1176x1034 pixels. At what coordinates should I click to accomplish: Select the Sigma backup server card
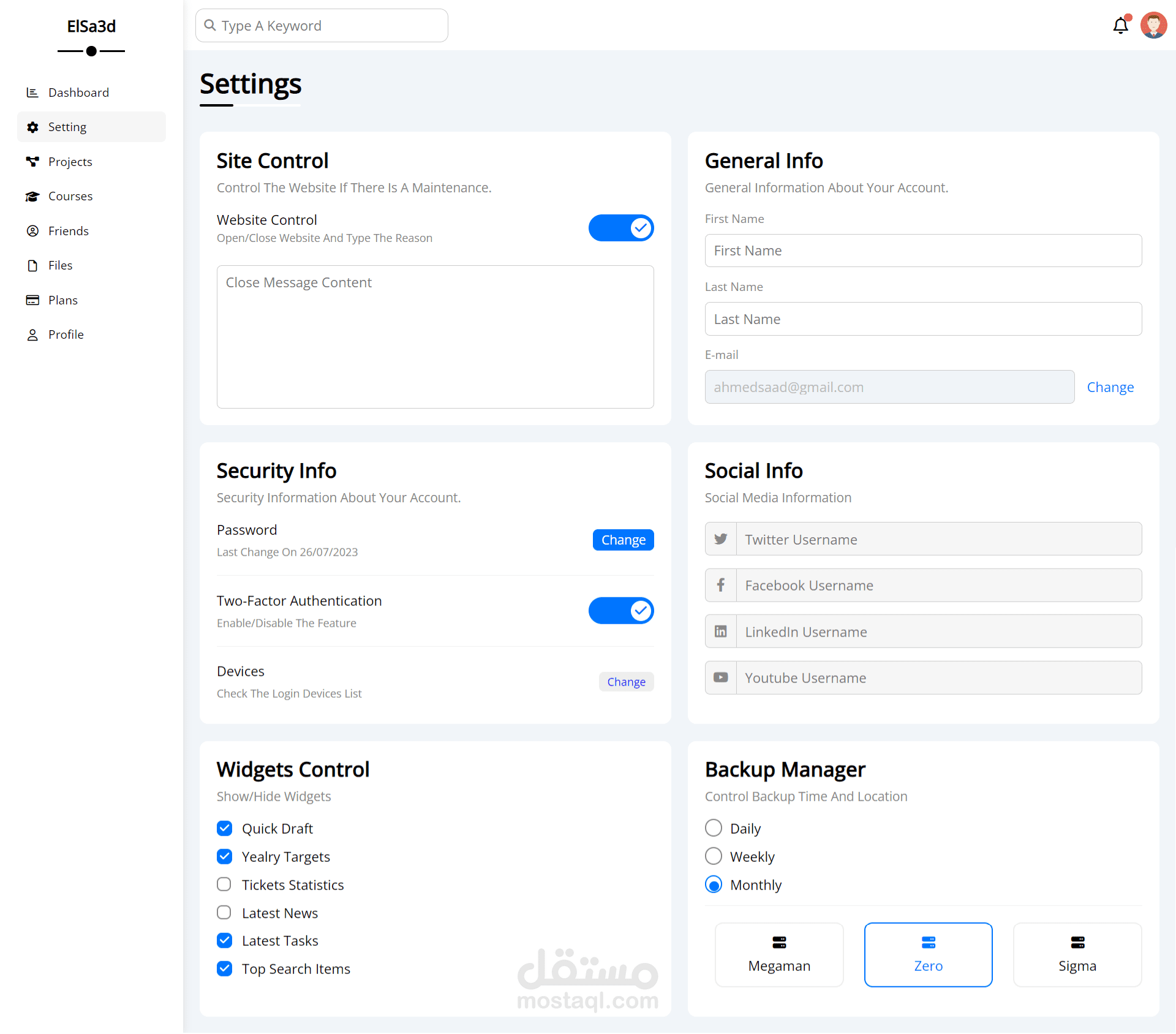[x=1077, y=954]
